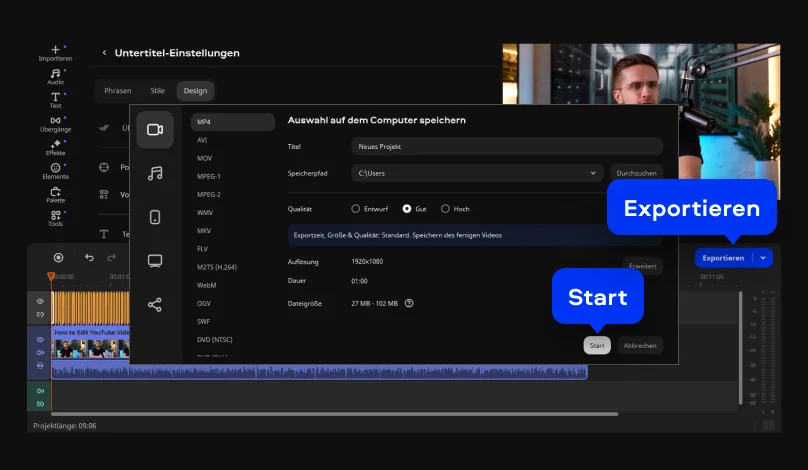Choose the MOV format from the list
808x470 pixels.
(204, 158)
